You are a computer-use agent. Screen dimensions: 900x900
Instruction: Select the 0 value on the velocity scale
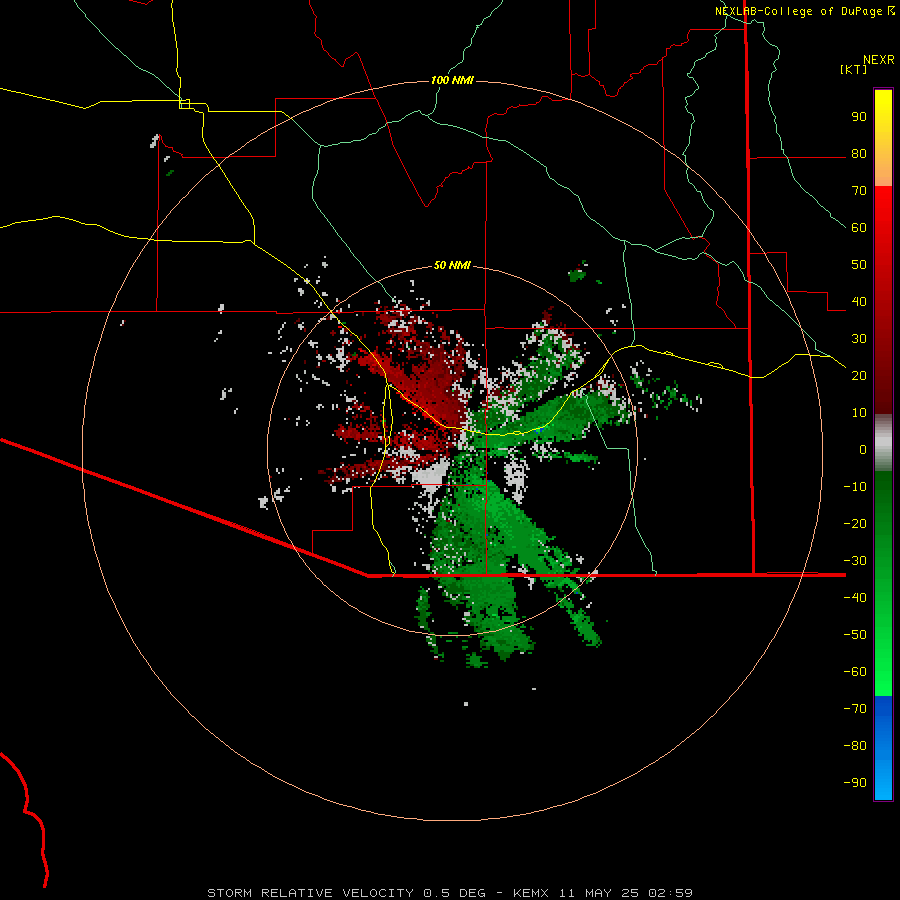[x=863, y=450]
